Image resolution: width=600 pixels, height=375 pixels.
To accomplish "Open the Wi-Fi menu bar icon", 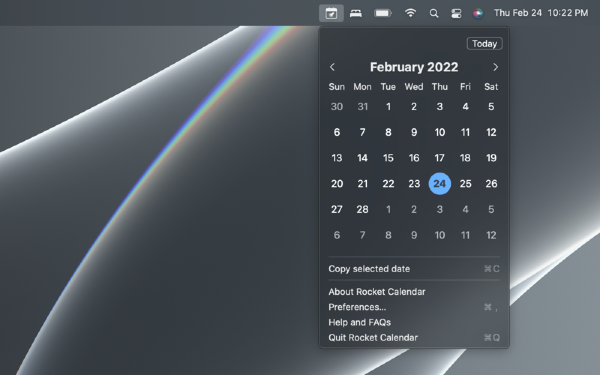I will coord(410,13).
